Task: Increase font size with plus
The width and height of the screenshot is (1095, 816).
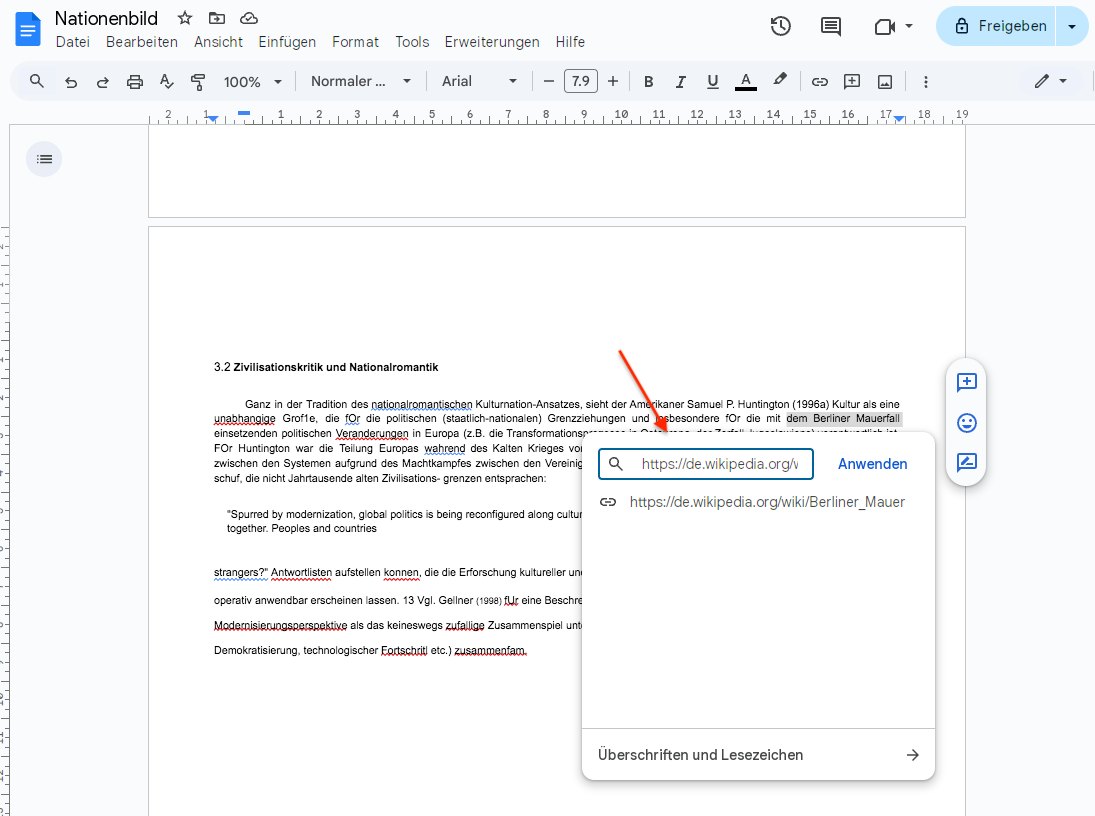Action: [x=613, y=82]
